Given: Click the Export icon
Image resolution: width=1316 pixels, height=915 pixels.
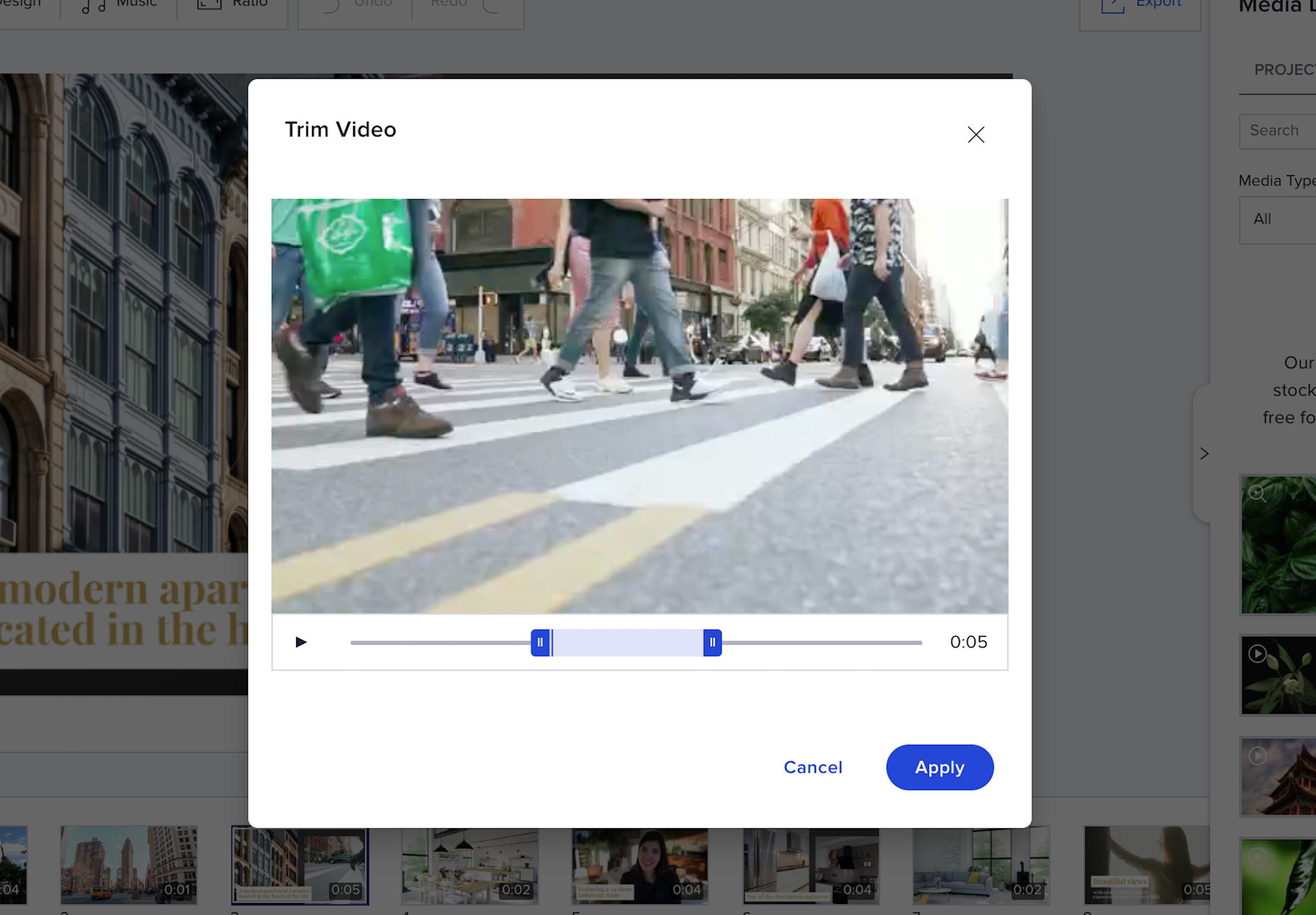Looking at the screenshot, I should (1112, 5).
